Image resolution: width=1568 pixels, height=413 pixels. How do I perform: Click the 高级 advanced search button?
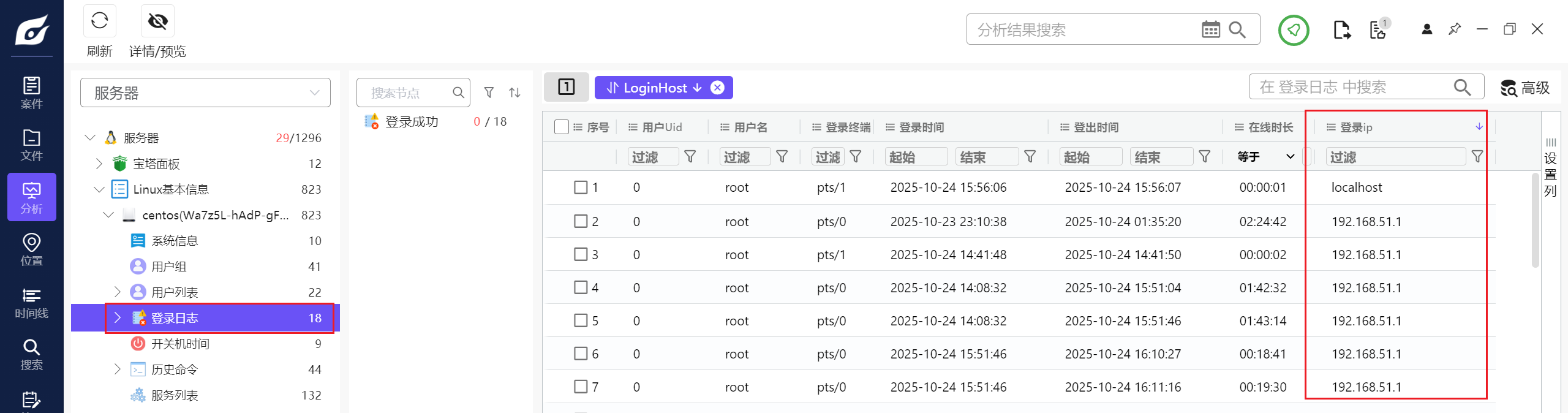(x=1525, y=88)
